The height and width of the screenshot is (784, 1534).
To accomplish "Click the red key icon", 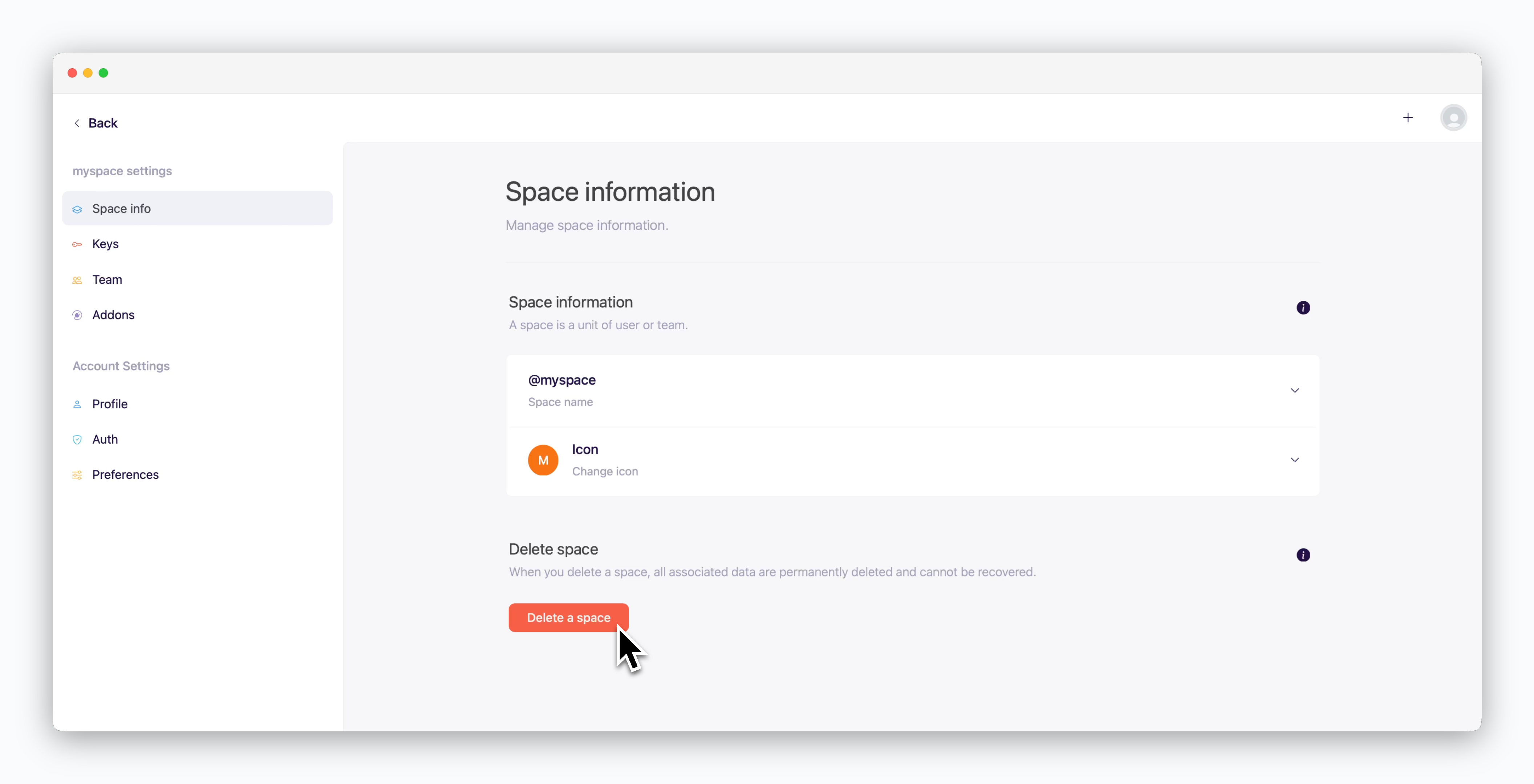I will point(77,244).
